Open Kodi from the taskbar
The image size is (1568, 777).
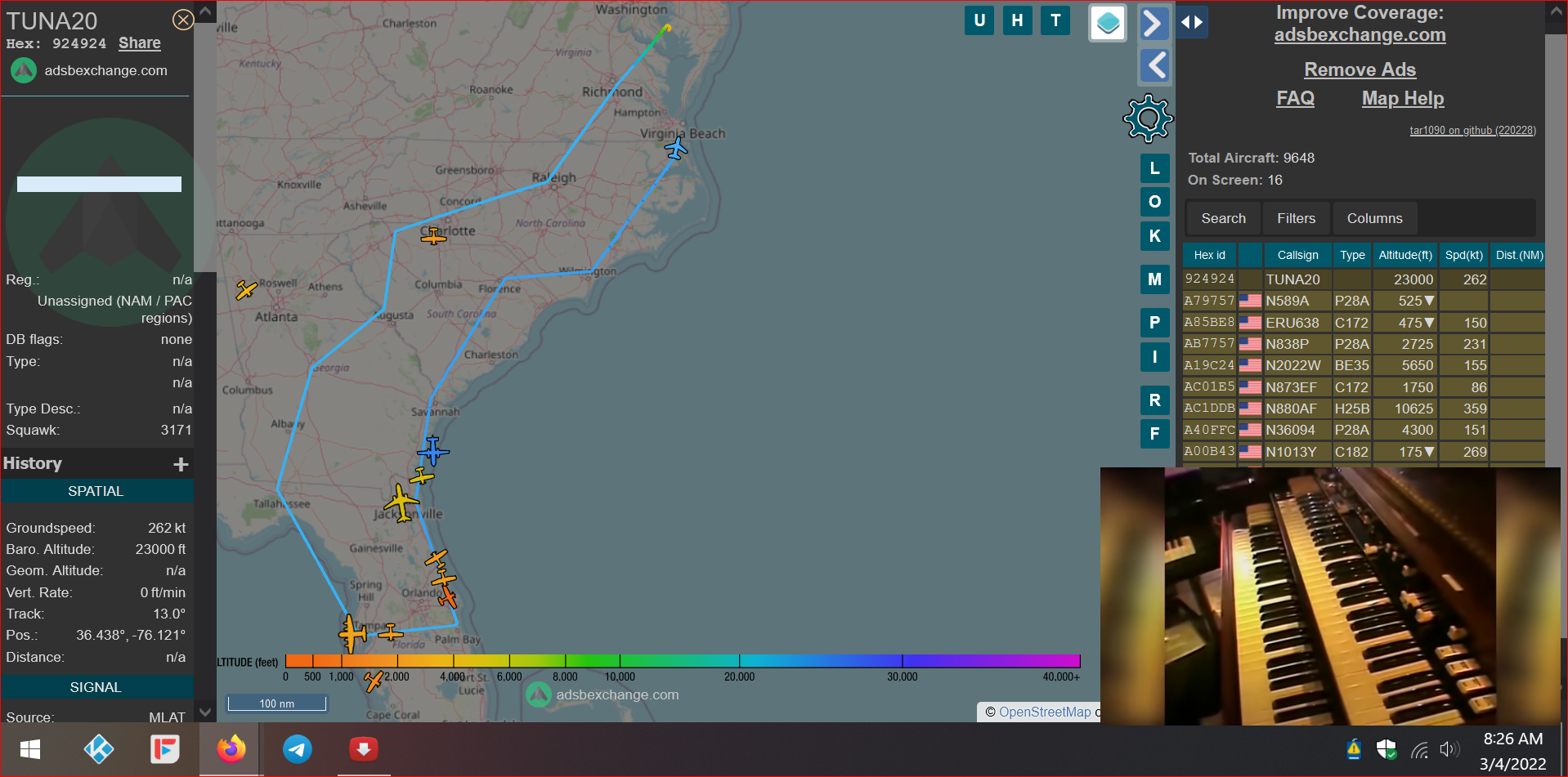pos(99,749)
